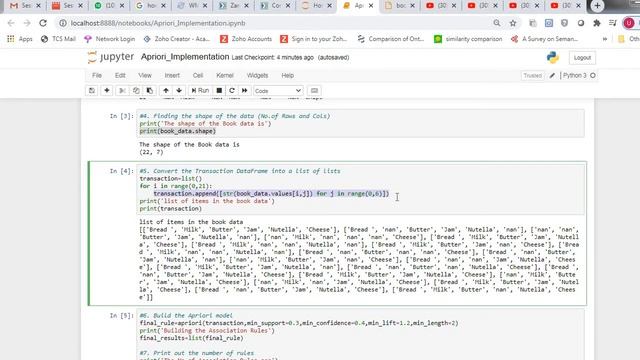Insert a new cell below with plus icon

tap(107, 91)
